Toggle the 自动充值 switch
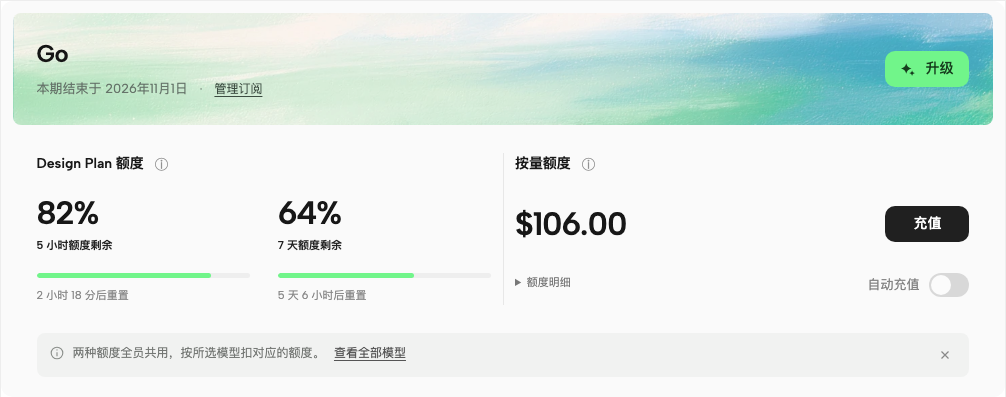This screenshot has height=397, width=1006. tap(949, 285)
